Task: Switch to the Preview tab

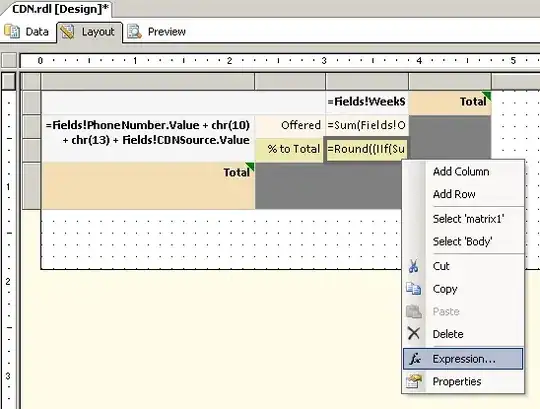Action: (x=157, y=32)
